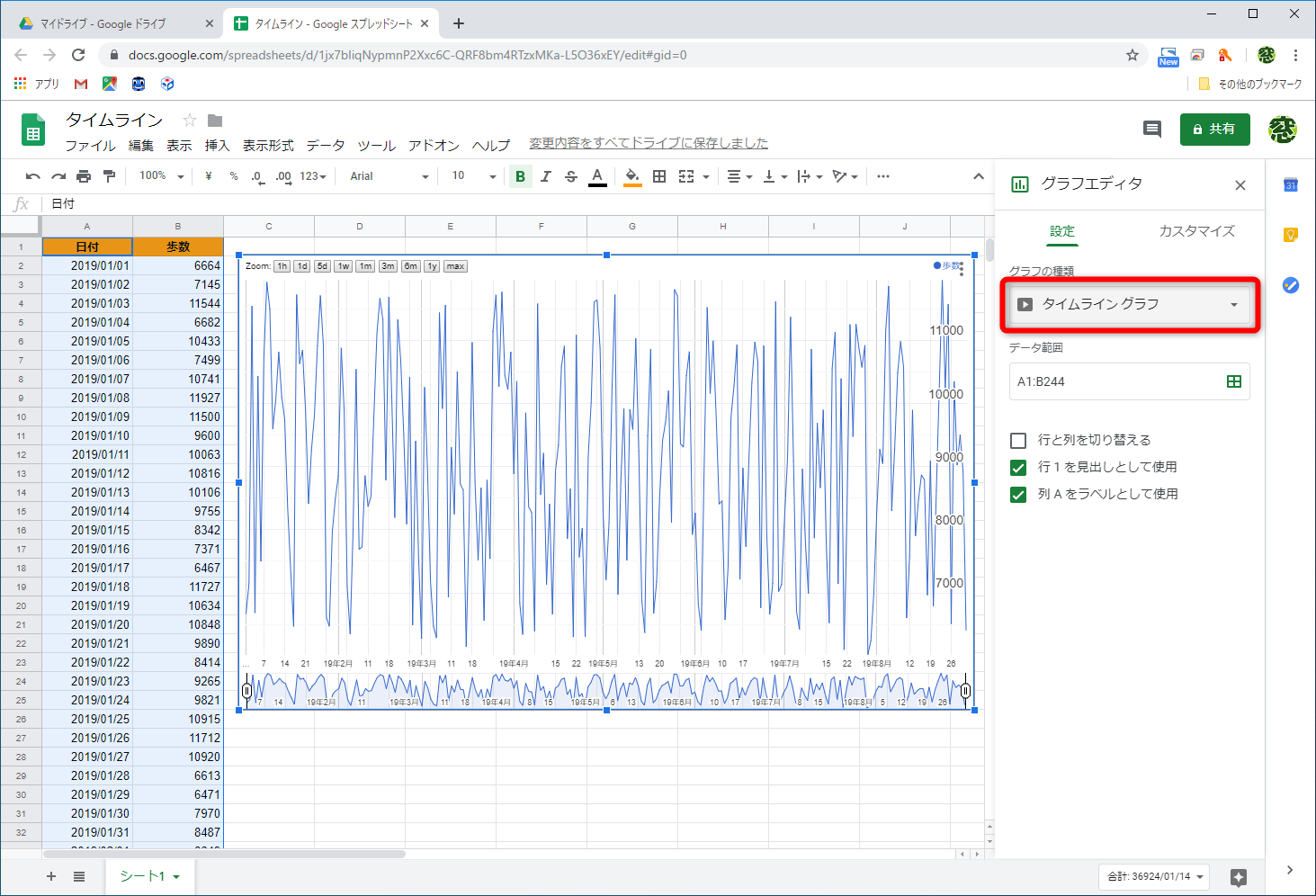Click the green 共有 share button
This screenshot has height=896, width=1316.
click(1214, 129)
